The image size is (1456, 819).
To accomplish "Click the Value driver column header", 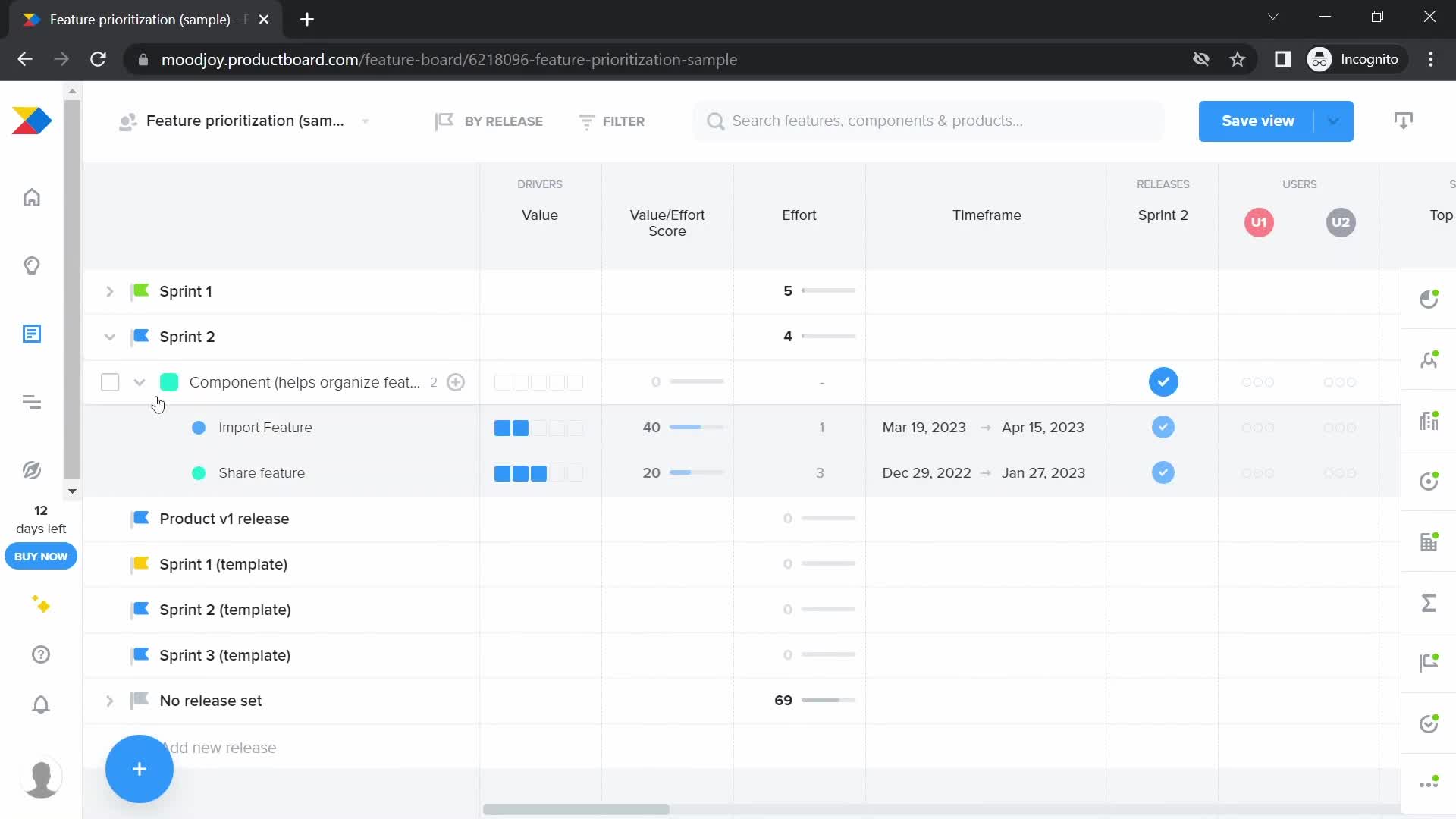I will (540, 215).
